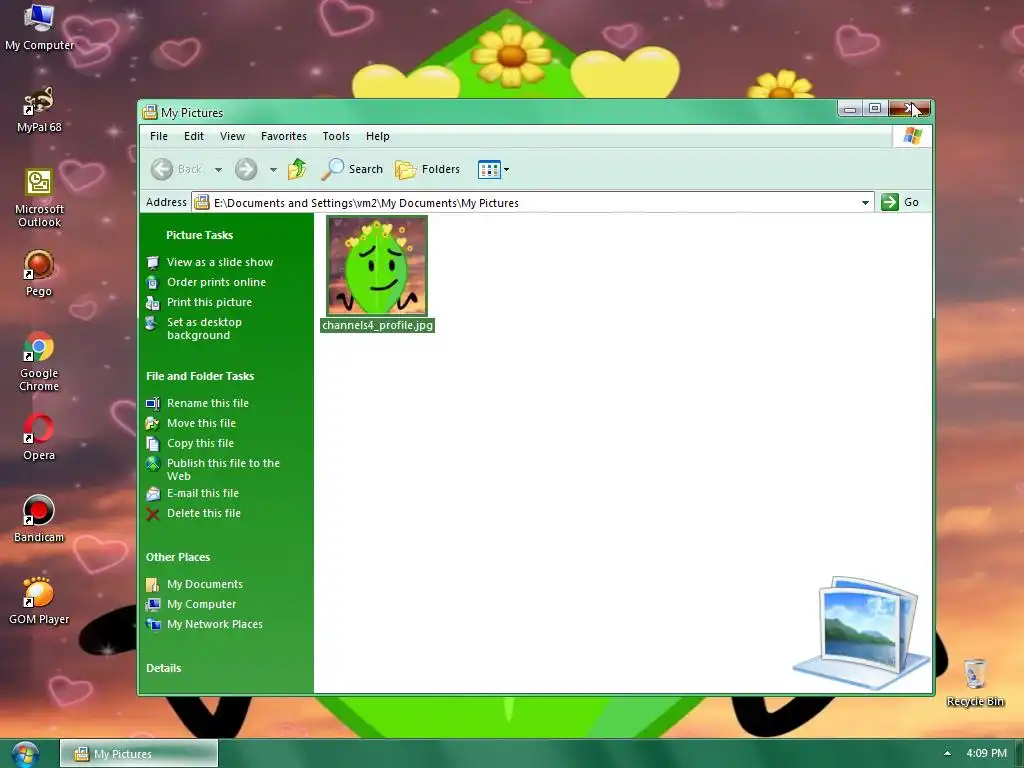Image resolution: width=1024 pixels, height=768 pixels.
Task: Open the File menu
Action: coord(159,136)
